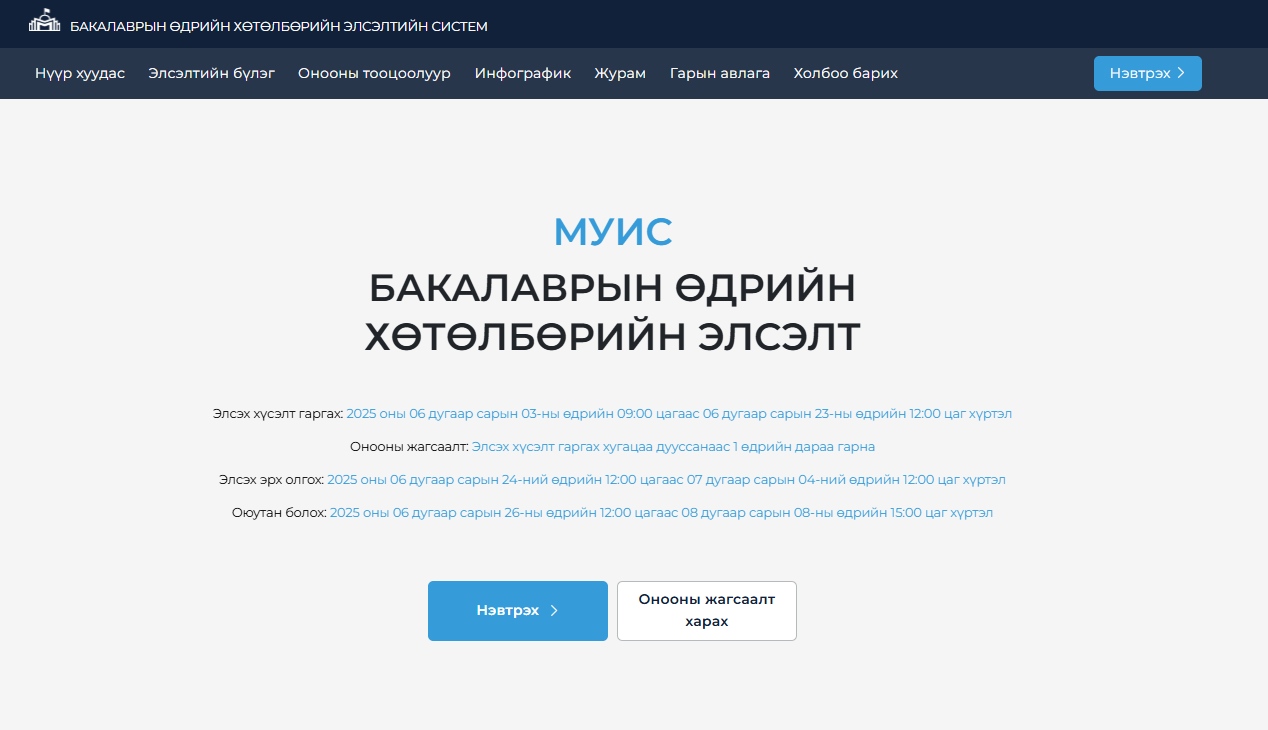Open the Элсэлтийн бүлэг menu
1268x730 pixels.
click(x=211, y=73)
